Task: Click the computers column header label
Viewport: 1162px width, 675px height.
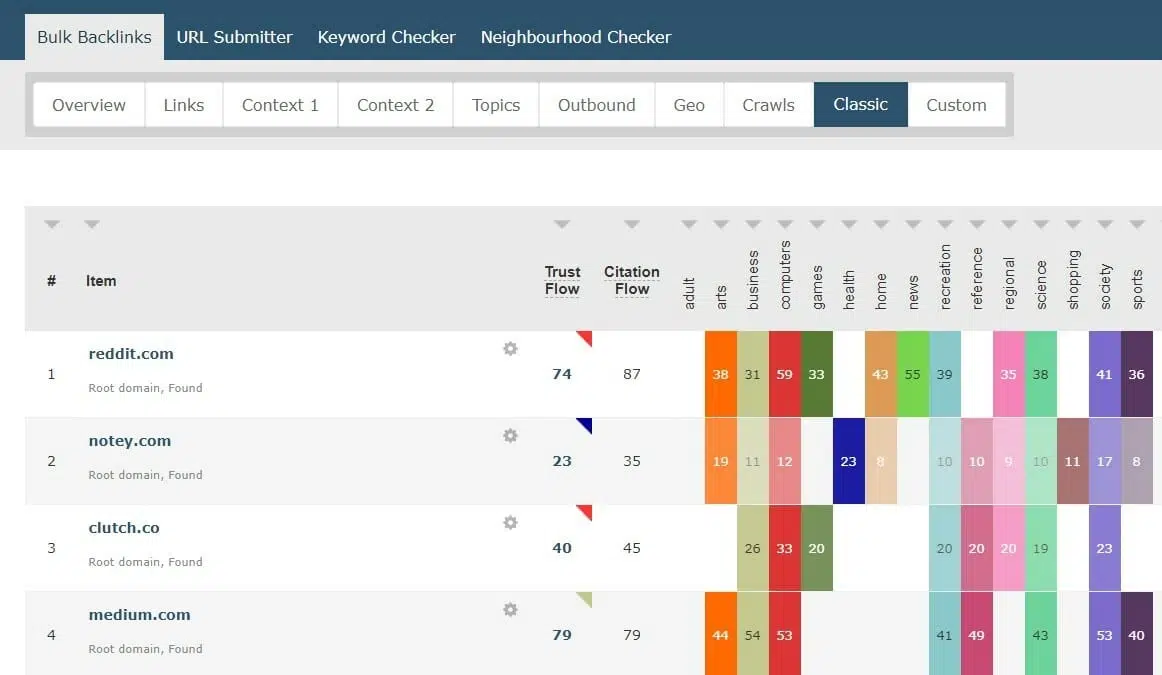Action: [x=786, y=275]
